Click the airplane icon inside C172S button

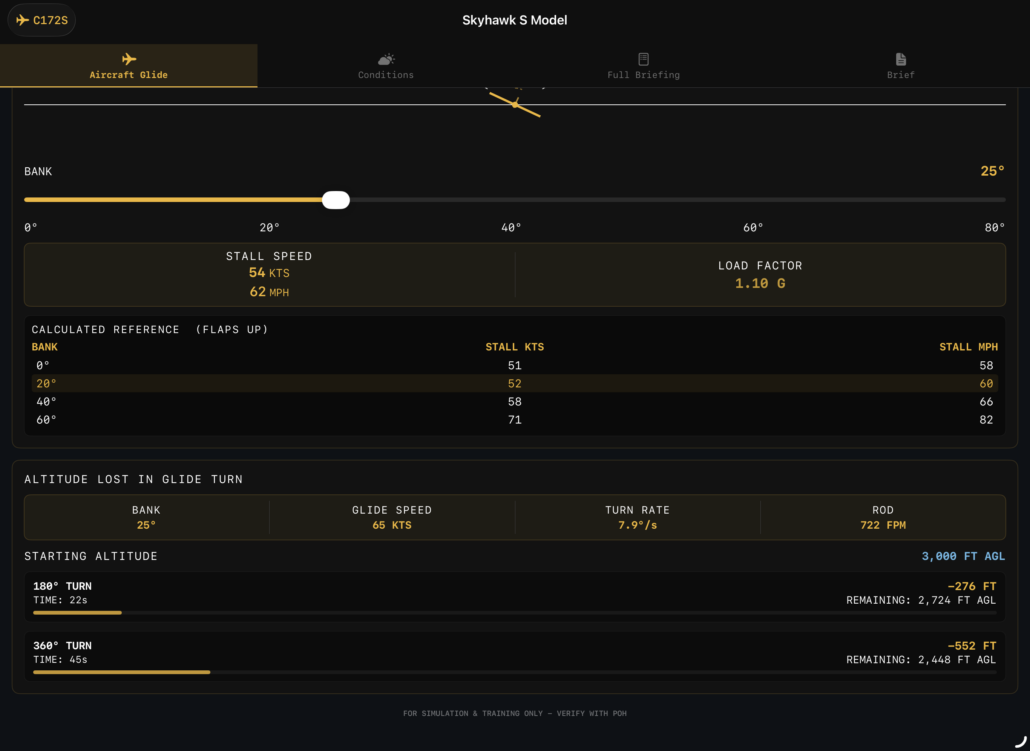(22, 20)
